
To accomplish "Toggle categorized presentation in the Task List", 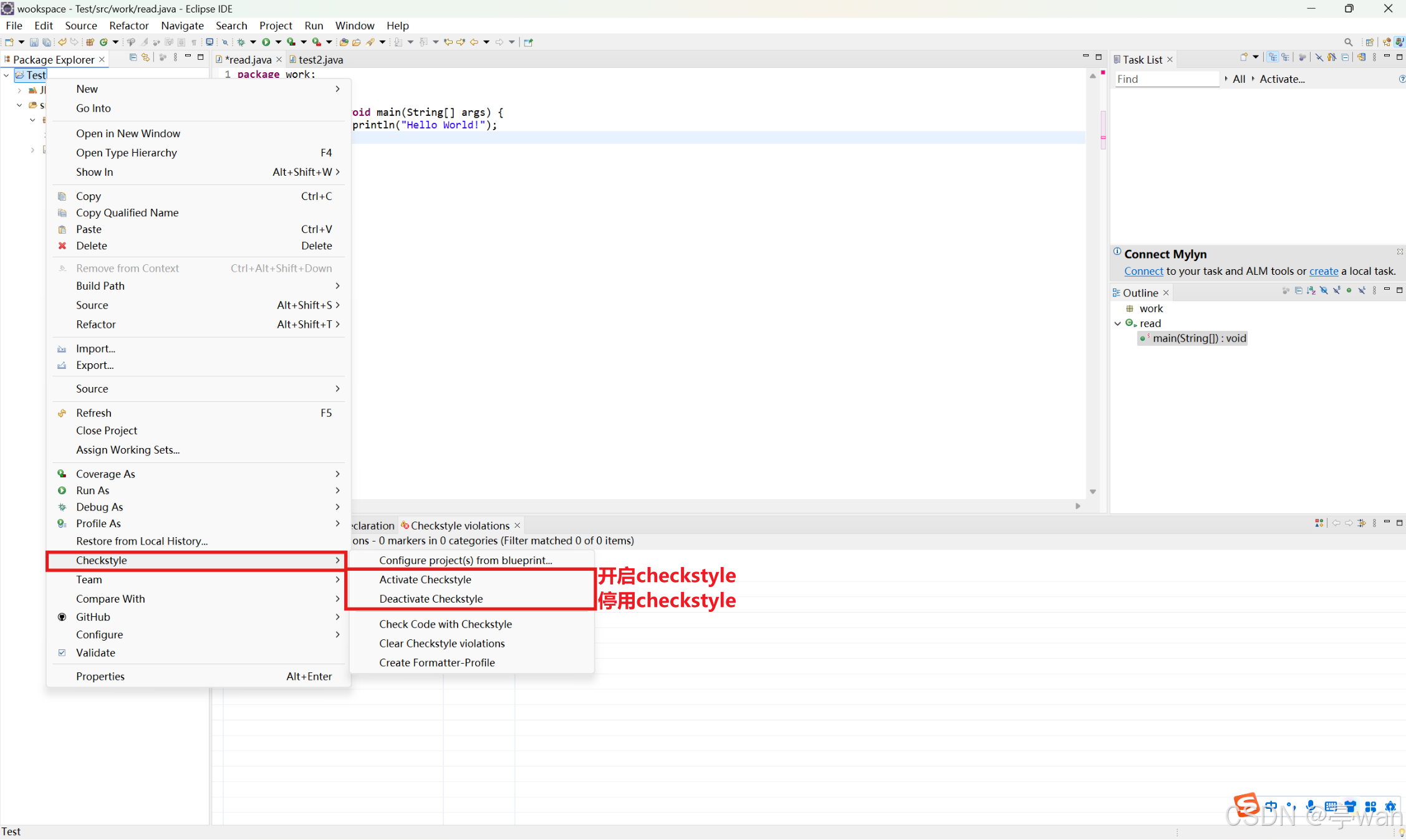I will pyautogui.click(x=1273, y=57).
